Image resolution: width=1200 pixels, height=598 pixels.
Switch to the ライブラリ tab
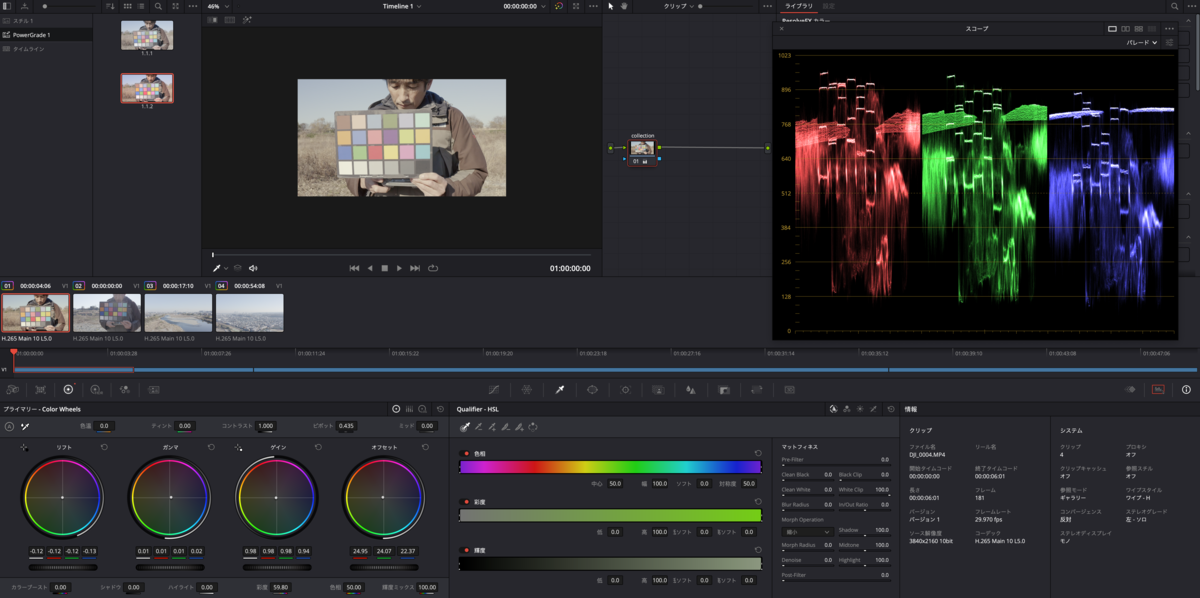798,6
